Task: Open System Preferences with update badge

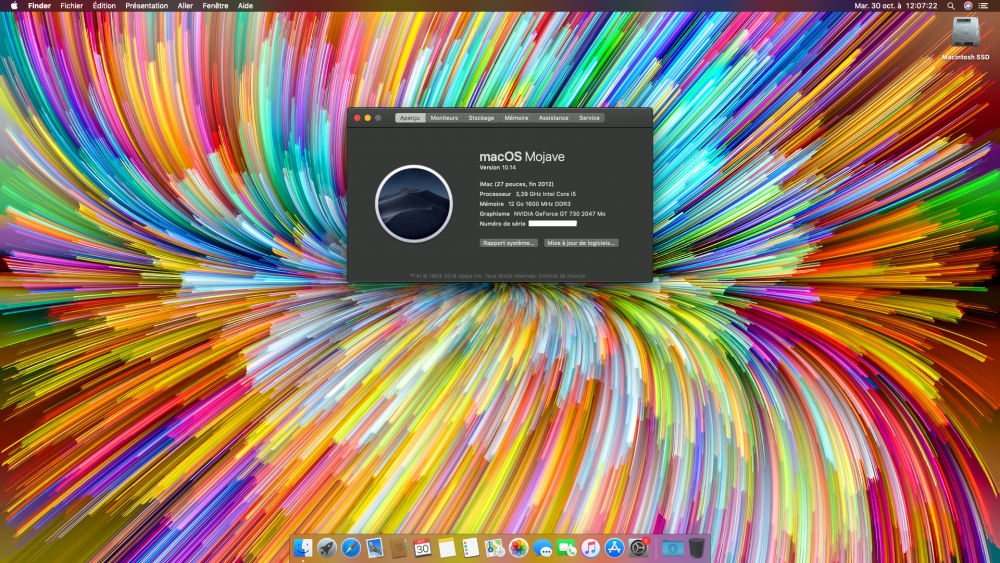Action: 638,548
